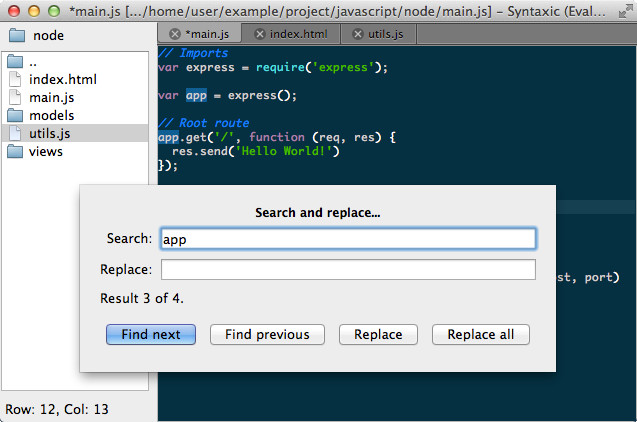Click the '// Imports' comment line
This screenshot has width=637, height=422.
point(193,53)
